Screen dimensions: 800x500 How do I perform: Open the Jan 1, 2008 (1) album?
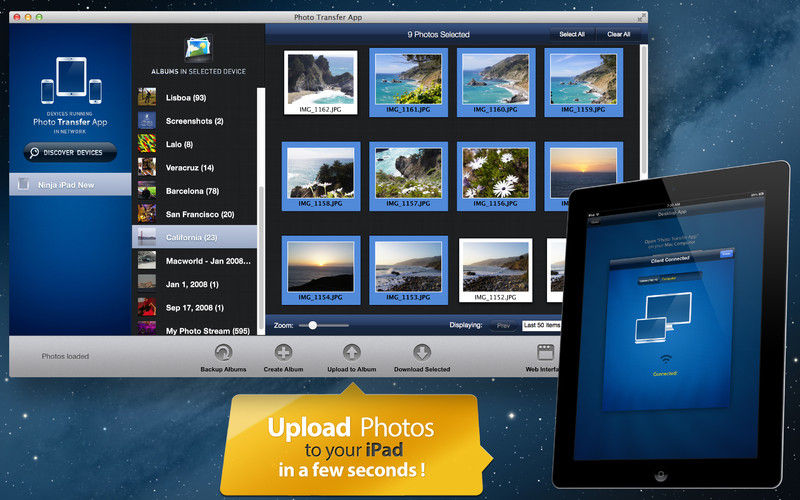pyautogui.click(x=194, y=284)
